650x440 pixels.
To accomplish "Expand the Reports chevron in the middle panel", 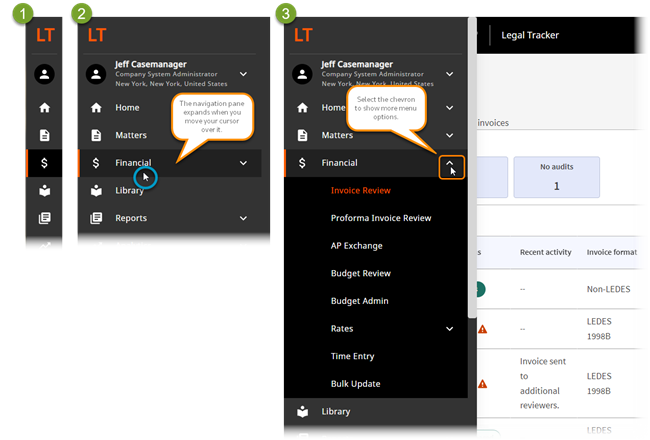I will click(242, 218).
